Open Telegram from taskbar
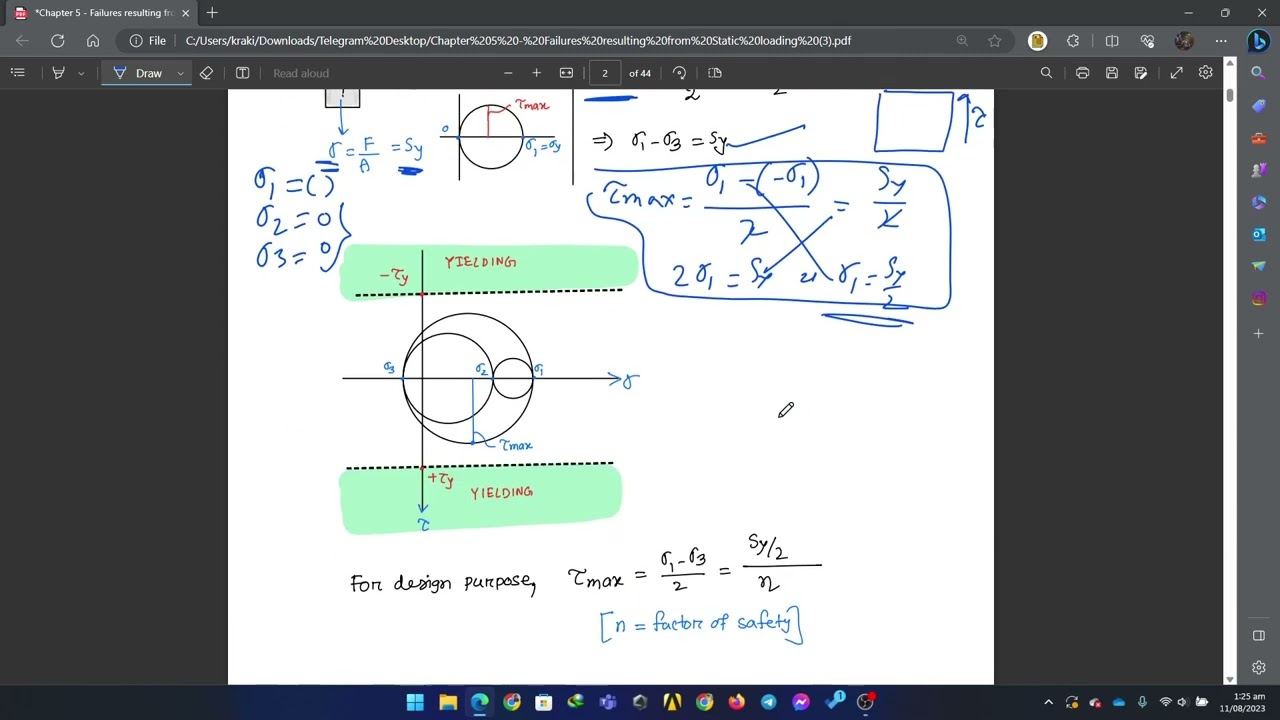 pos(768,702)
